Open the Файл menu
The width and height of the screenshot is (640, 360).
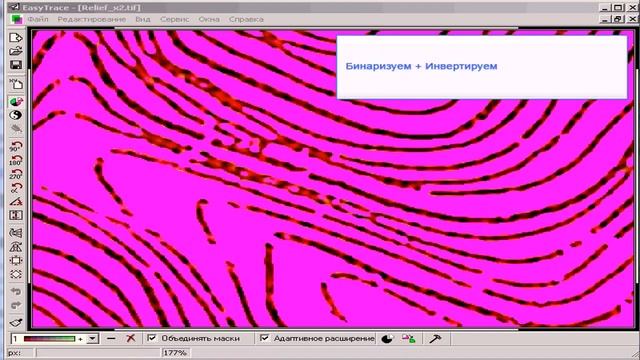38,19
